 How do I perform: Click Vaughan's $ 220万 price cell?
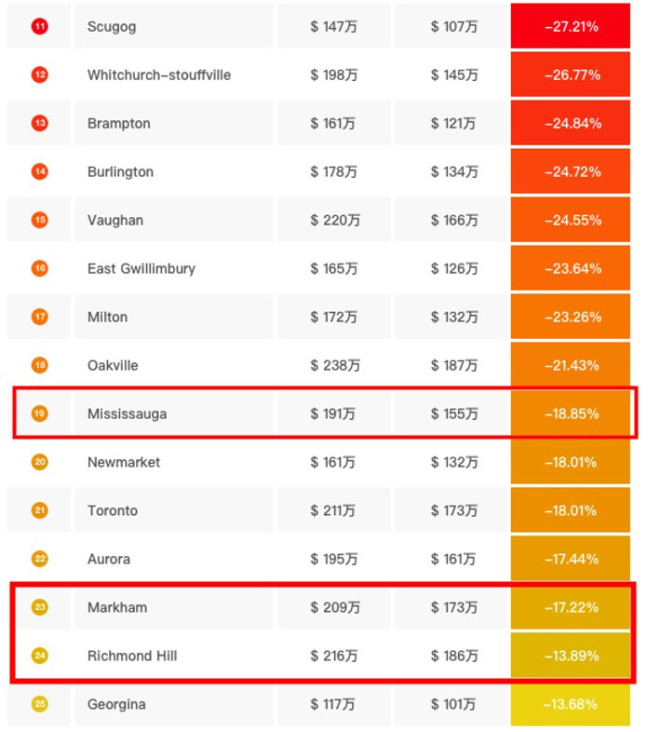(334, 220)
